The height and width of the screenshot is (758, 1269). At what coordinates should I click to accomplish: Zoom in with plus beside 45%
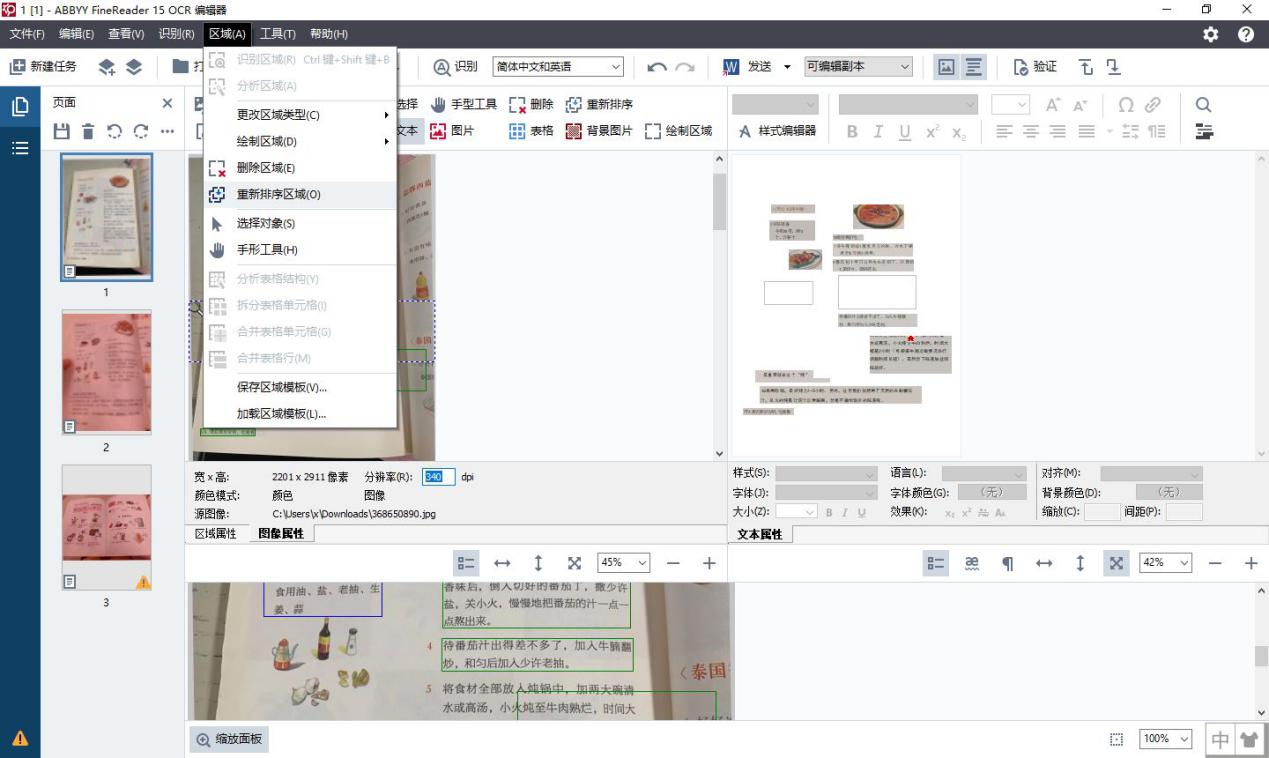tap(709, 564)
